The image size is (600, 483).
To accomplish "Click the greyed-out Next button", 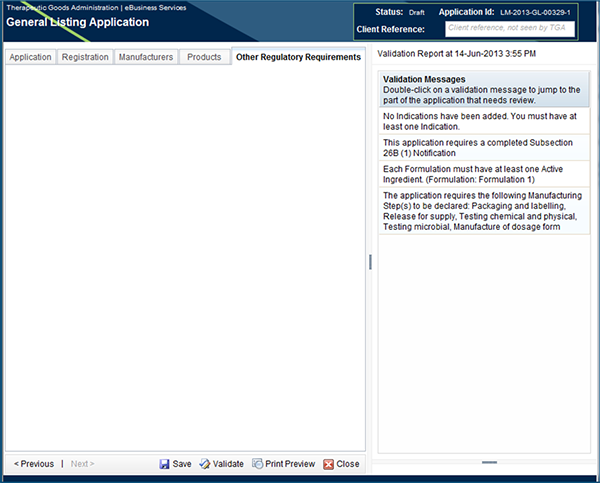I will [x=81, y=464].
